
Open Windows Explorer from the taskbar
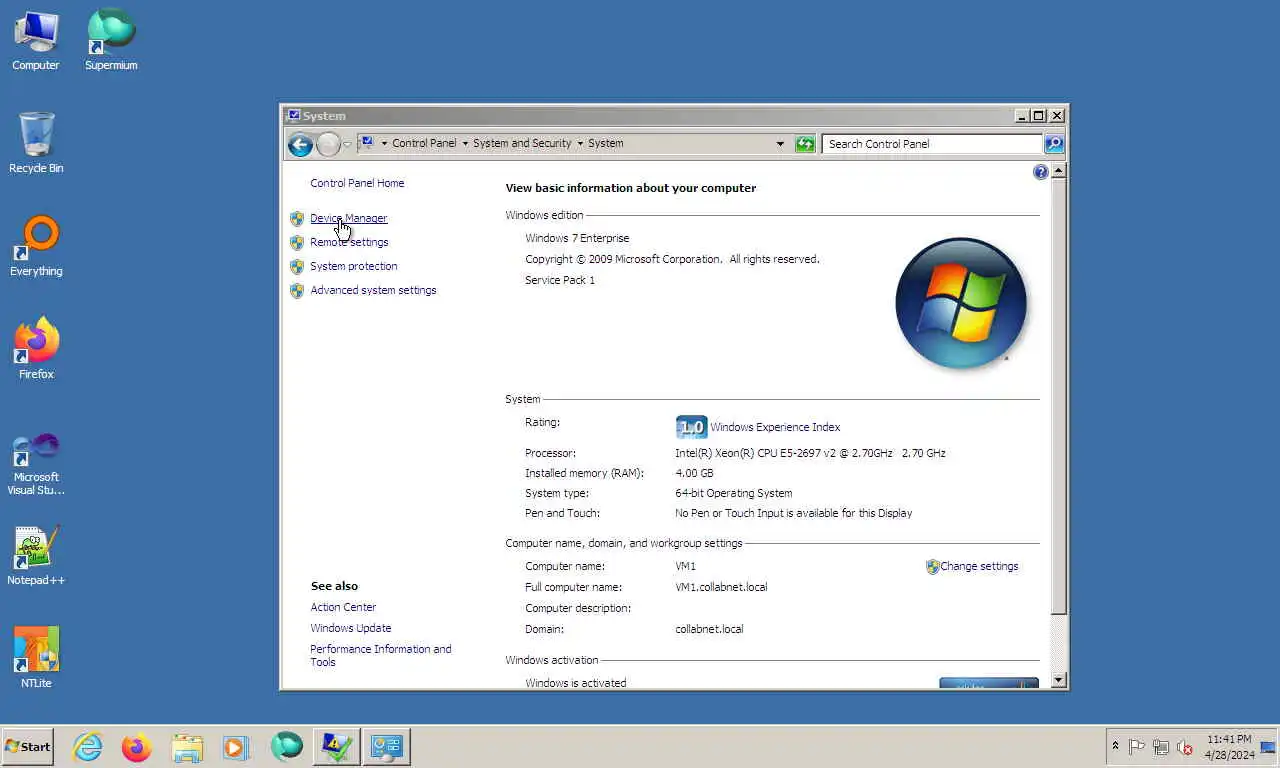point(187,747)
